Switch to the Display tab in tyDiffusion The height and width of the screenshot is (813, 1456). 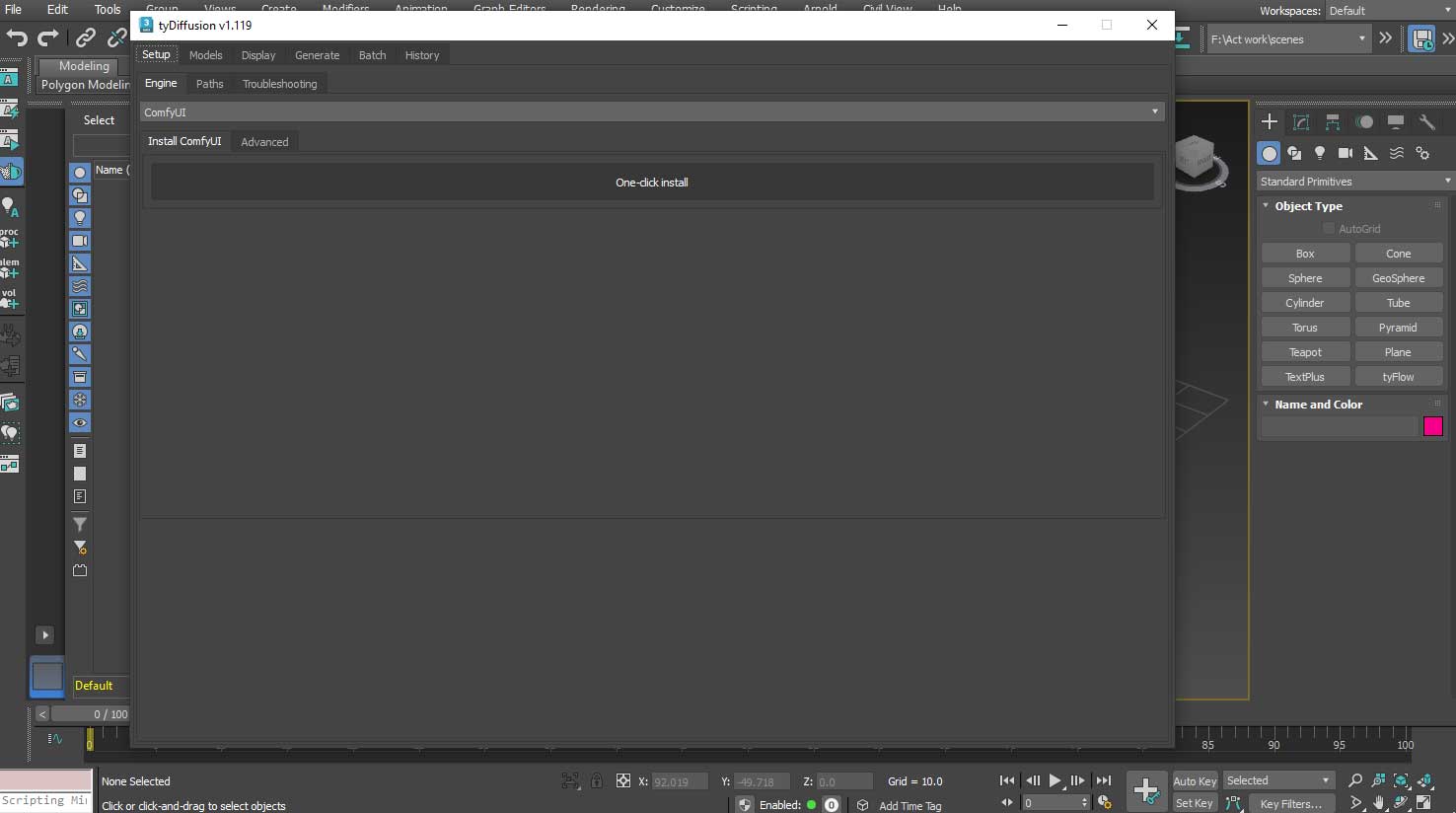(x=258, y=55)
